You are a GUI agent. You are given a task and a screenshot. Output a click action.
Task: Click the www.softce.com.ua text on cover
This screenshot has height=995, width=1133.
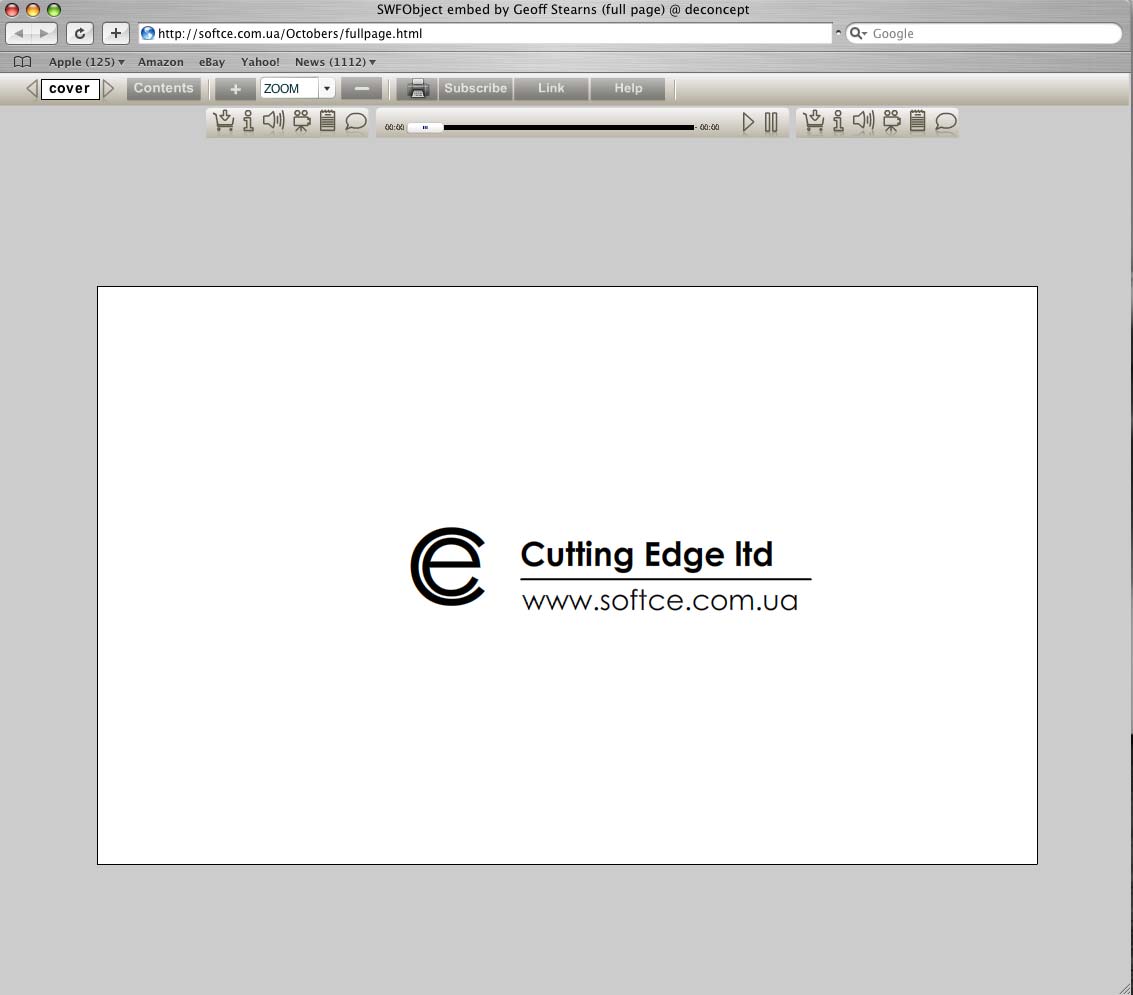660,600
